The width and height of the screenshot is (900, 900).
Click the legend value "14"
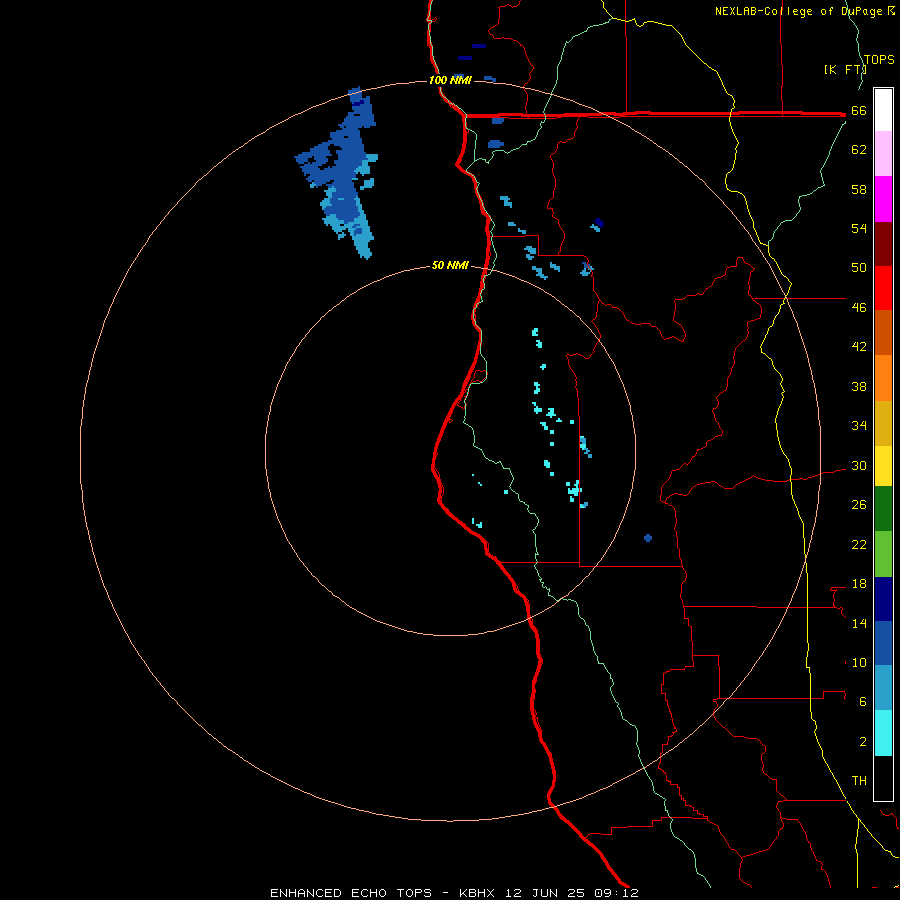pyautogui.click(x=859, y=623)
